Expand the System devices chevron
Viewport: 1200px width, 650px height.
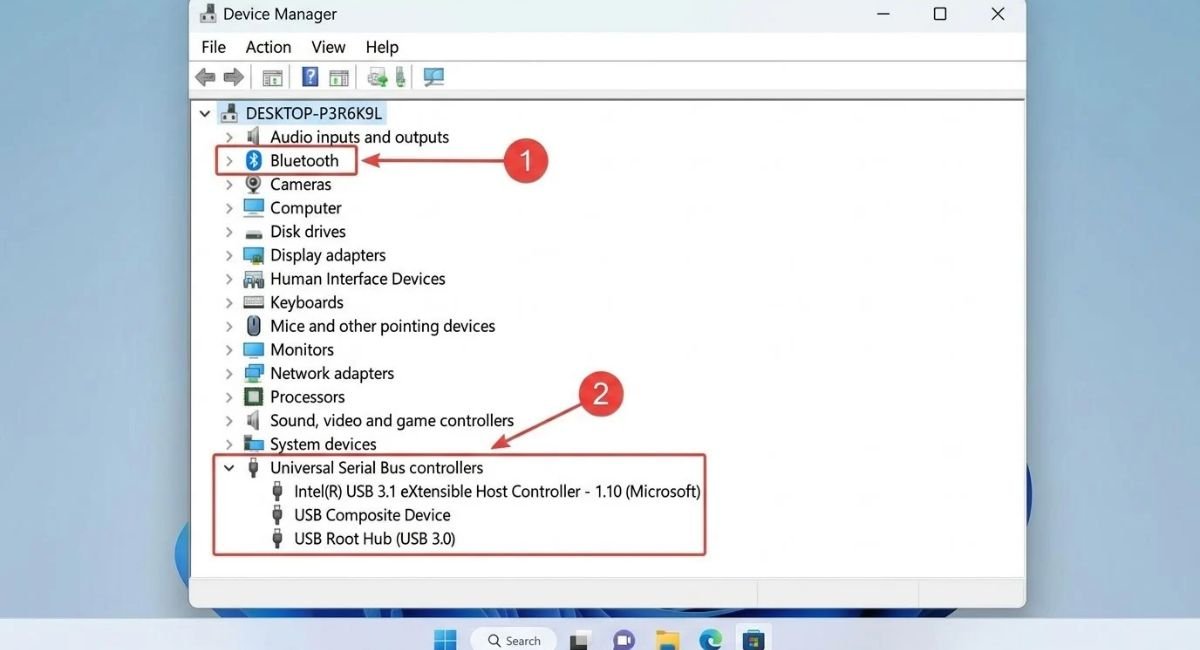[229, 444]
